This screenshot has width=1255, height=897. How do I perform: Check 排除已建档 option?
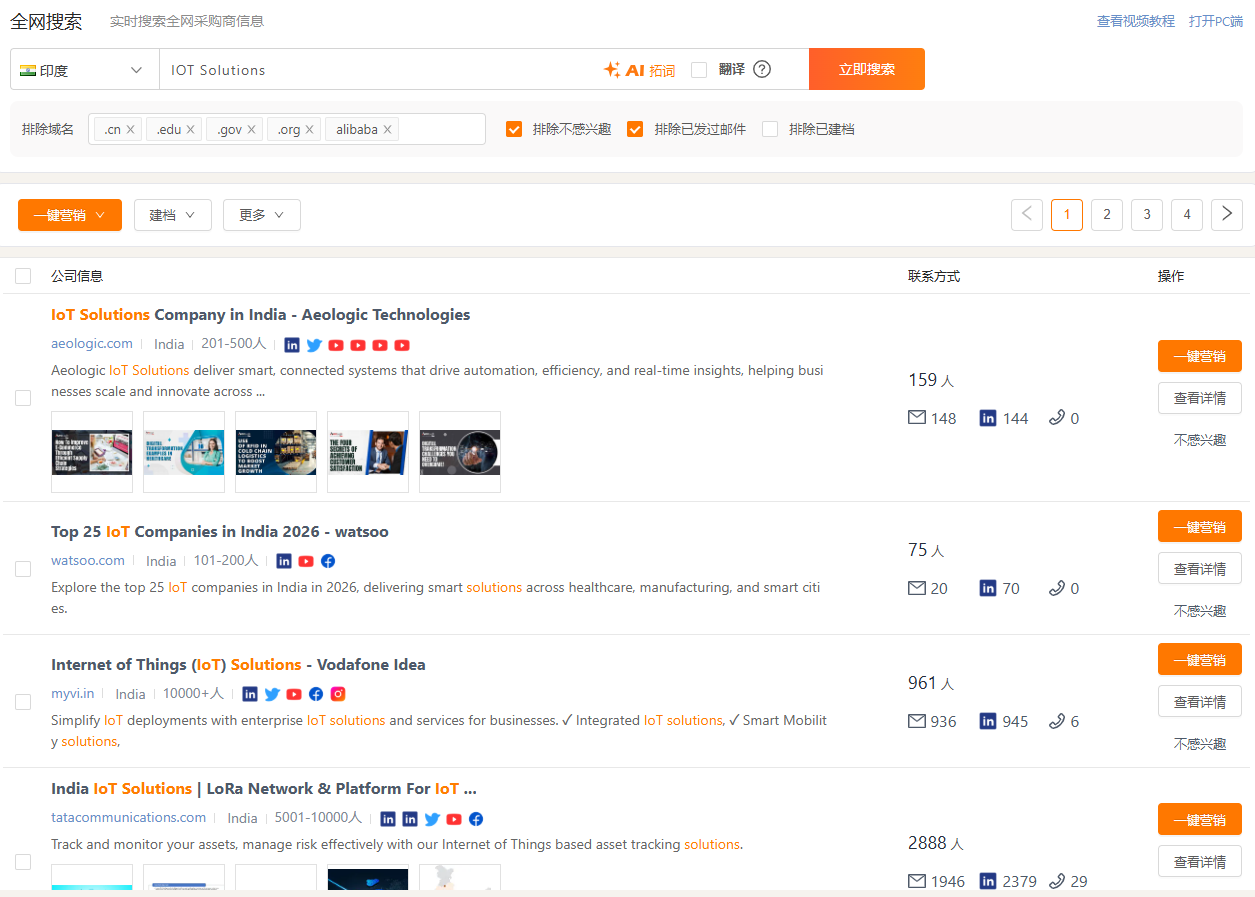(770, 129)
